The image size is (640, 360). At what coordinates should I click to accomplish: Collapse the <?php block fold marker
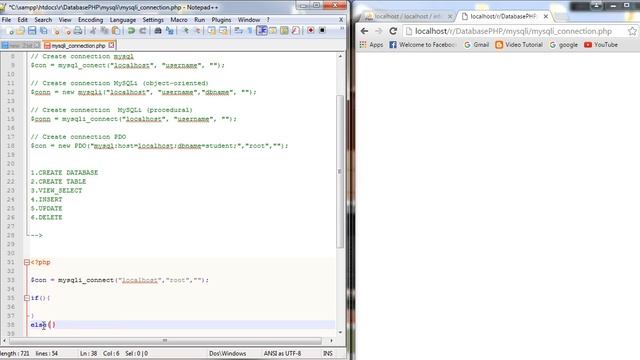tap(27, 262)
